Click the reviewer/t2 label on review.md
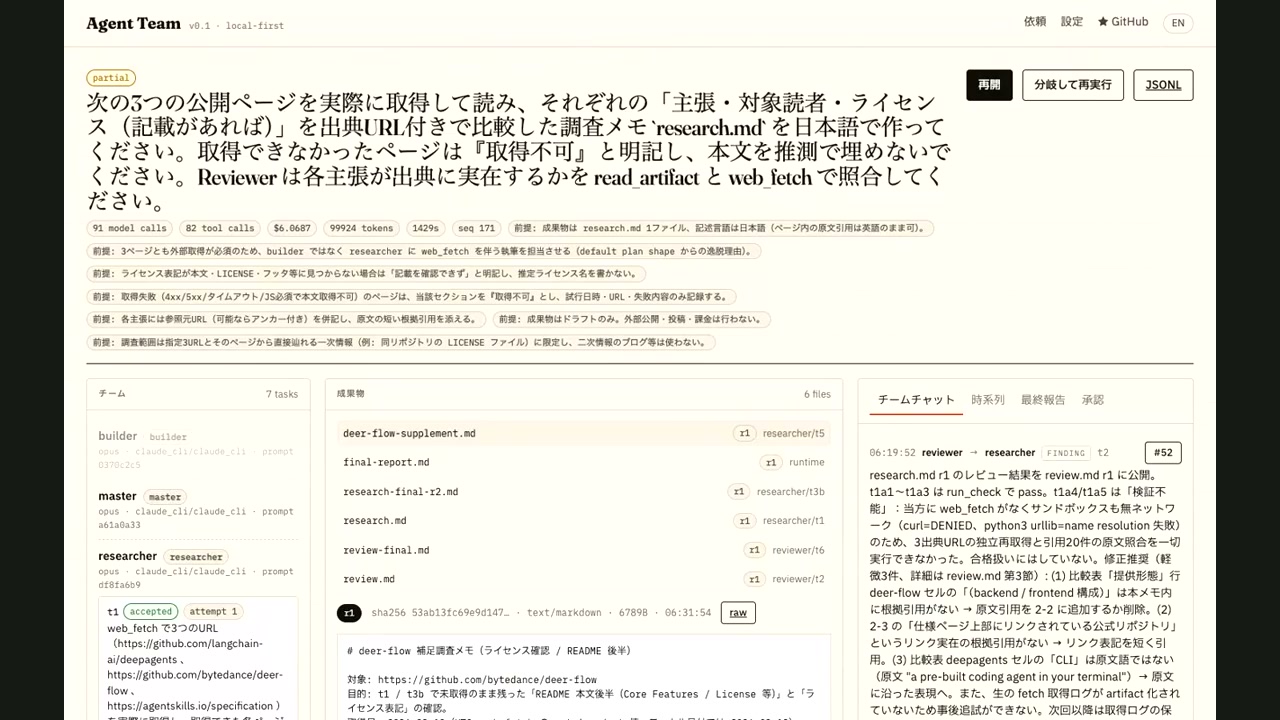 click(798, 579)
